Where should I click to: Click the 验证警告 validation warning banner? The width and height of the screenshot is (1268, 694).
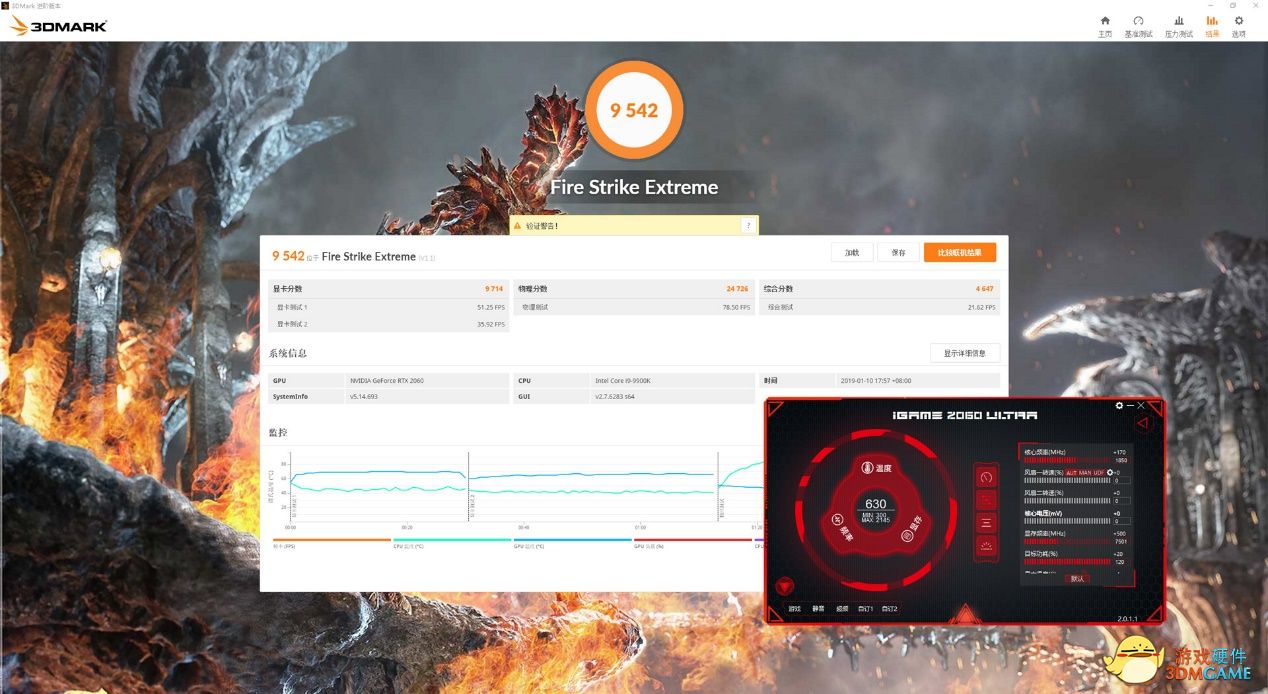pyautogui.click(x=634, y=226)
